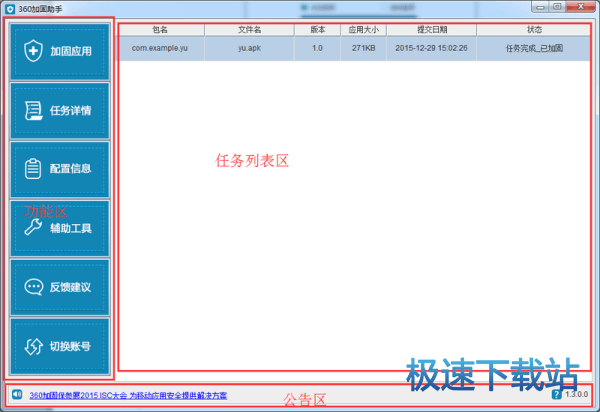Click the 271KB size cell
Image resolution: width=600 pixels, height=412 pixels.
click(364, 48)
